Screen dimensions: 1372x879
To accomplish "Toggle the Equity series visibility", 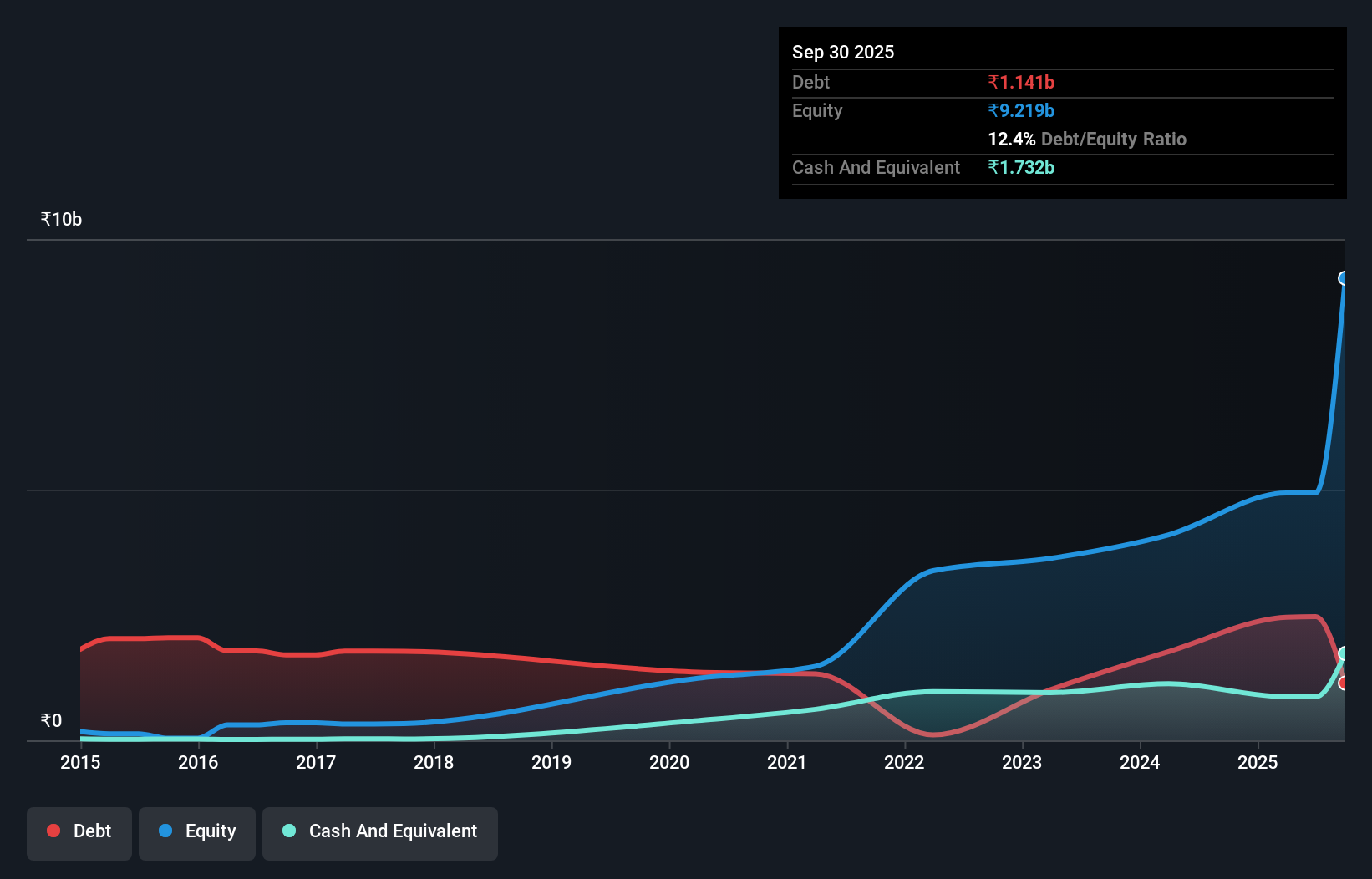I will click(x=196, y=831).
